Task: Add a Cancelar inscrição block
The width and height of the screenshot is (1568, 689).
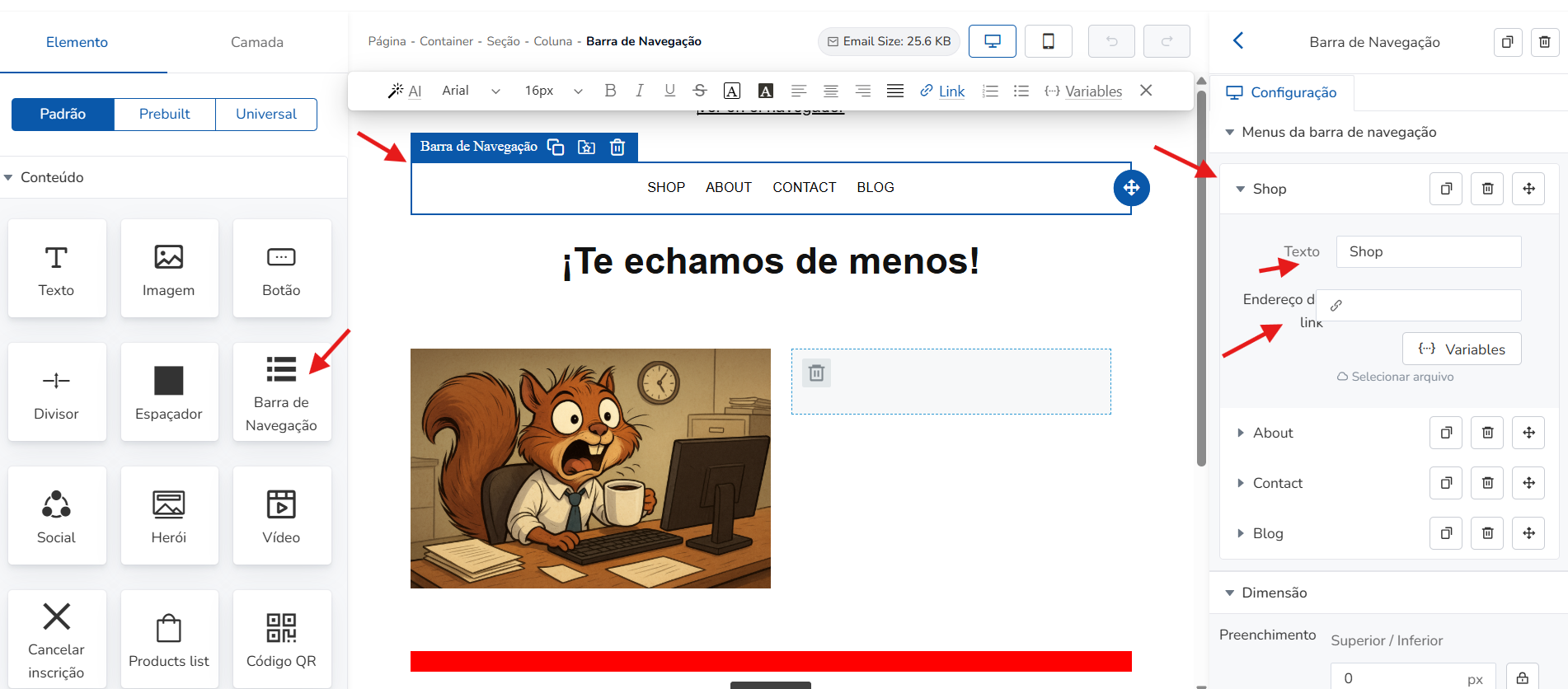Action: (x=57, y=640)
